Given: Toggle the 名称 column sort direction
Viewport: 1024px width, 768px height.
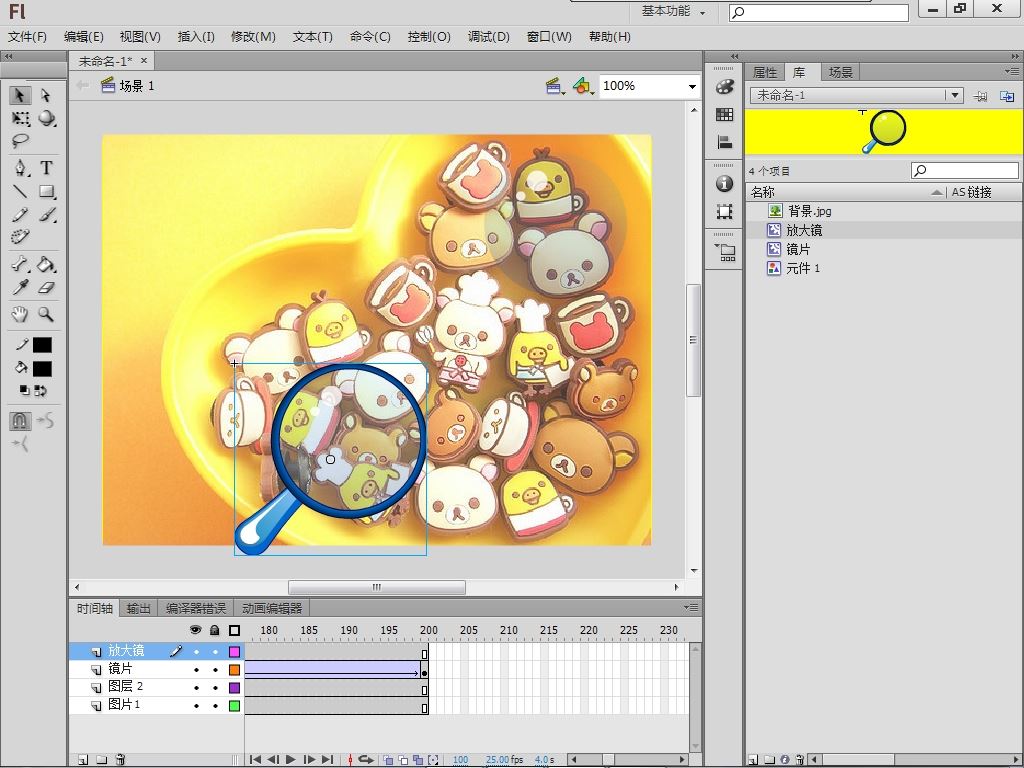Looking at the screenshot, I should pyautogui.click(x=936, y=192).
